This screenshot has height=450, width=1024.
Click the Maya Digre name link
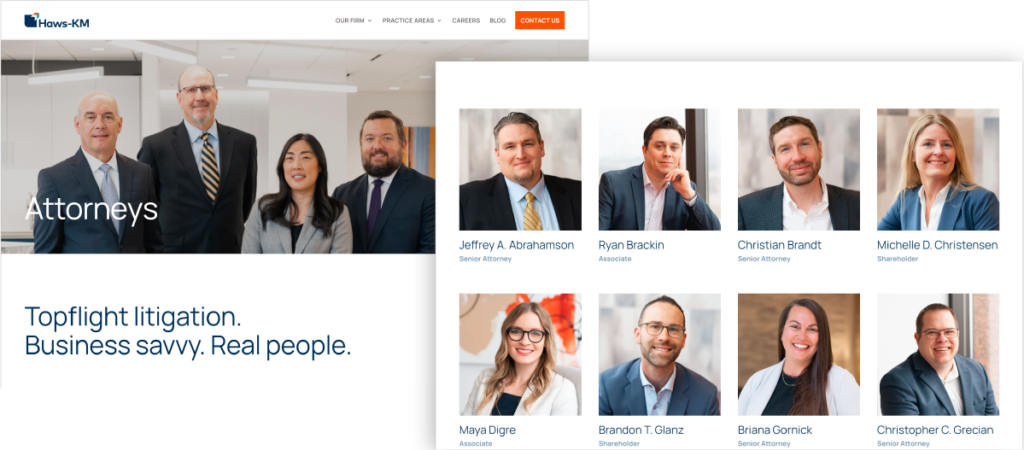[487, 430]
